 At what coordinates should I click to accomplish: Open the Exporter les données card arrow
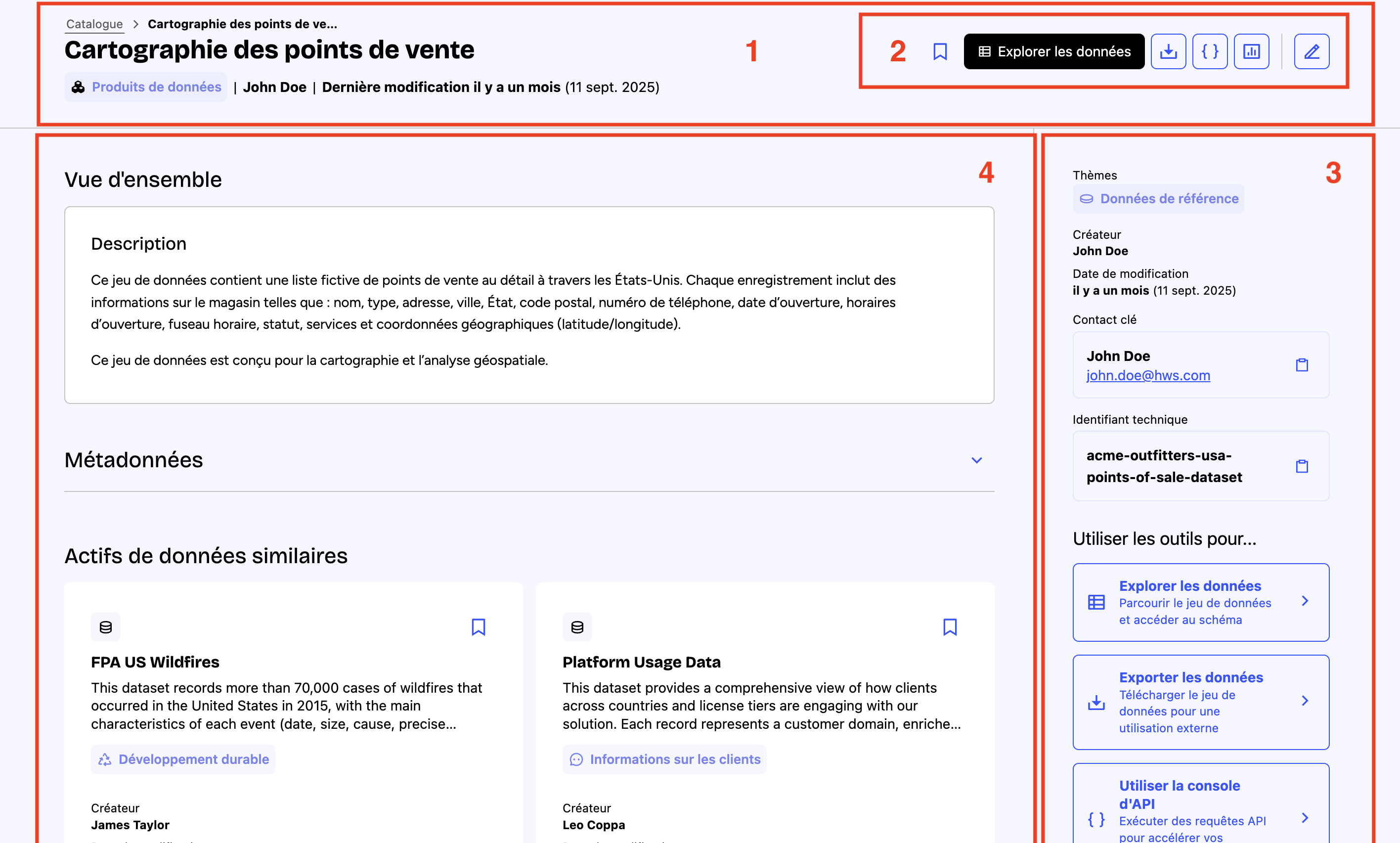click(x=1305, y=701)
